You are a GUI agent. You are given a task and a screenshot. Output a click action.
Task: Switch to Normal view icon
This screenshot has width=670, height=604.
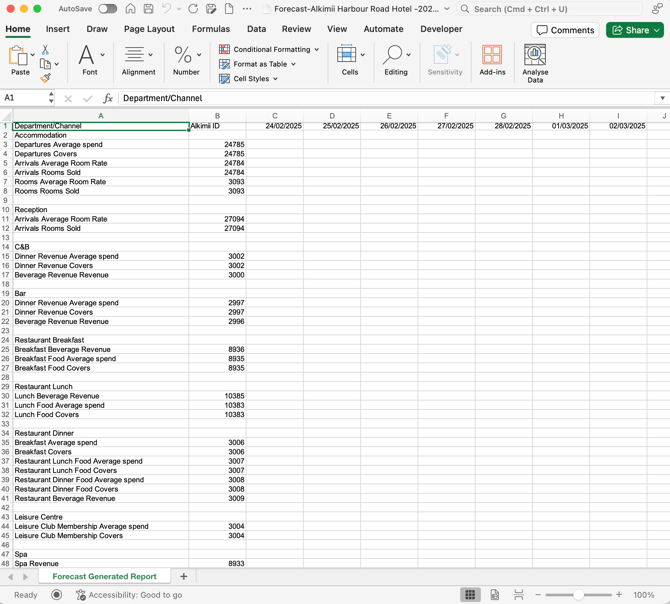click(x=470, y=595)
